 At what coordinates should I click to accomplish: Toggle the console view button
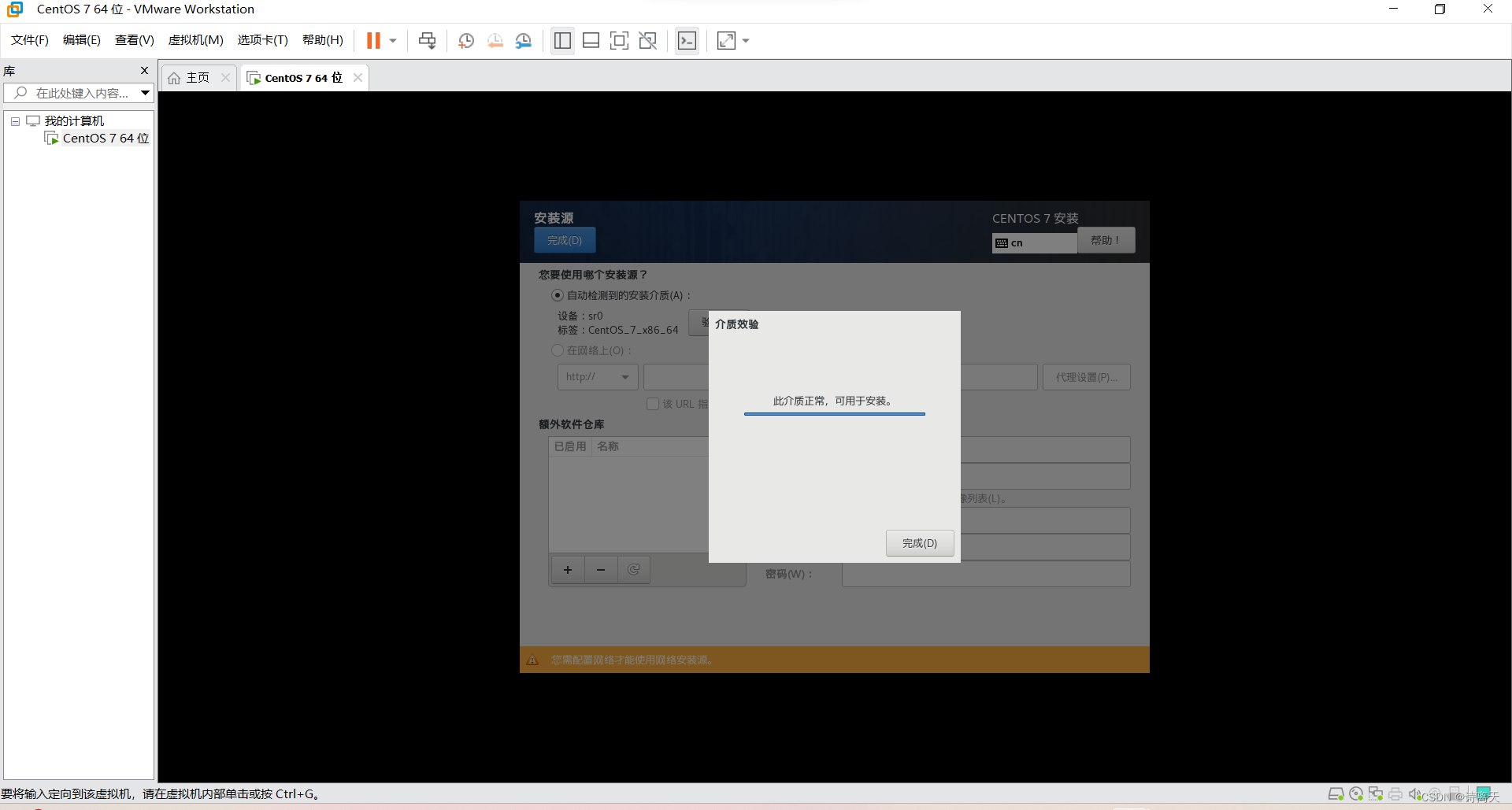pyautogui.click(x=687, y=41)
